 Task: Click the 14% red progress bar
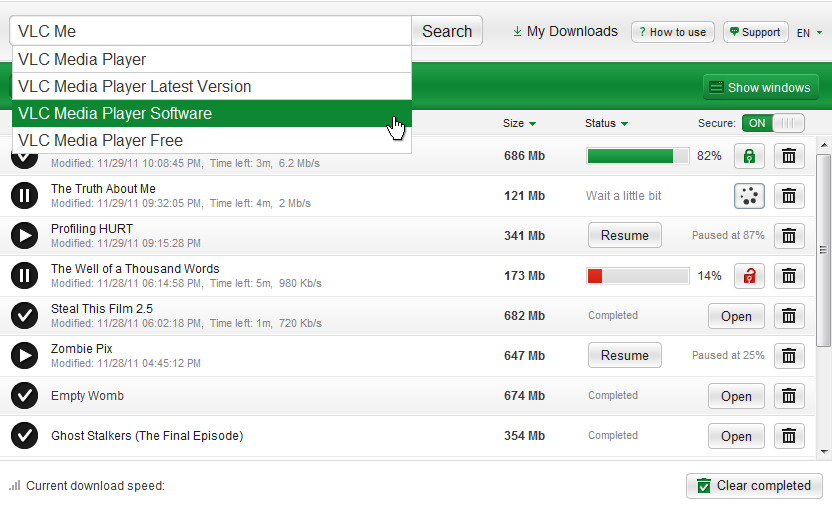638,276
